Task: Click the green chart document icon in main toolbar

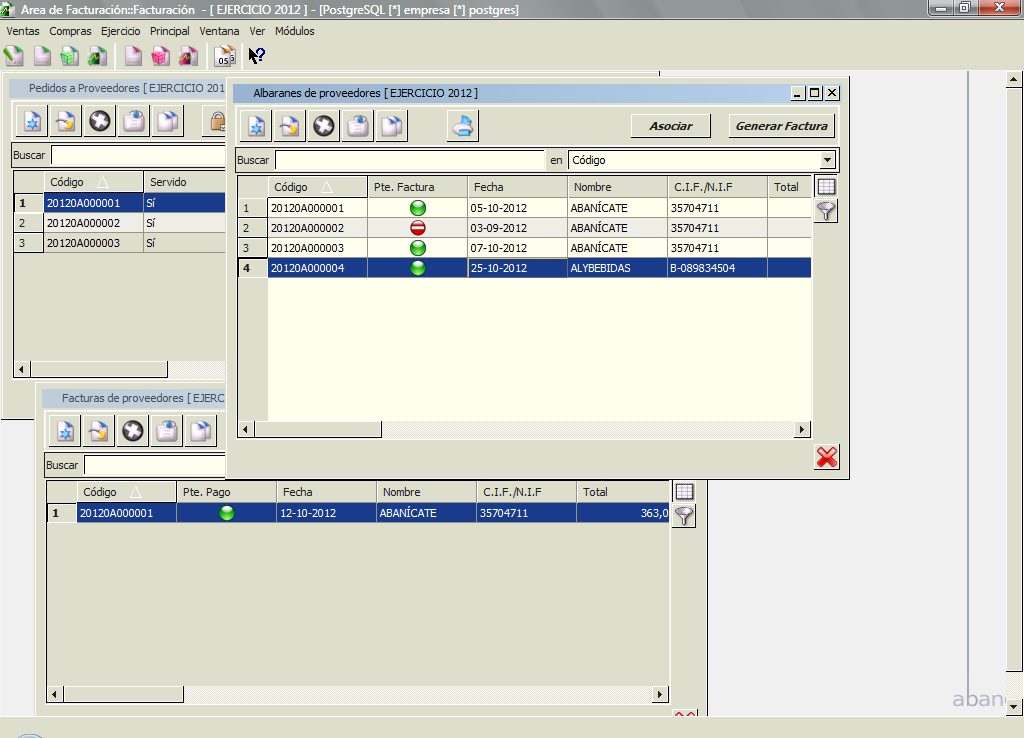Action: coord(97,56)
